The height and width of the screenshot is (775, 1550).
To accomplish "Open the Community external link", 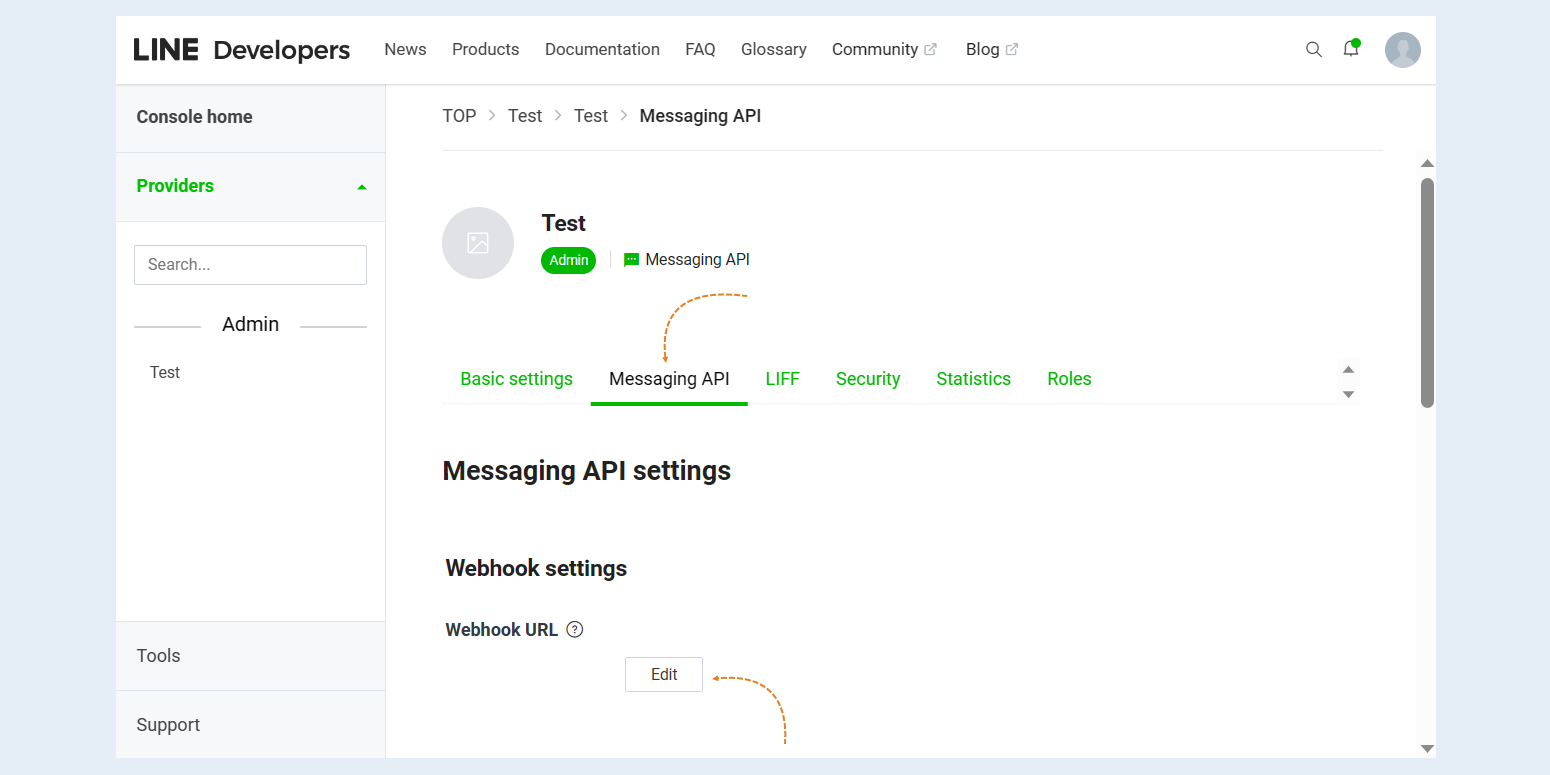I will 884,49.
